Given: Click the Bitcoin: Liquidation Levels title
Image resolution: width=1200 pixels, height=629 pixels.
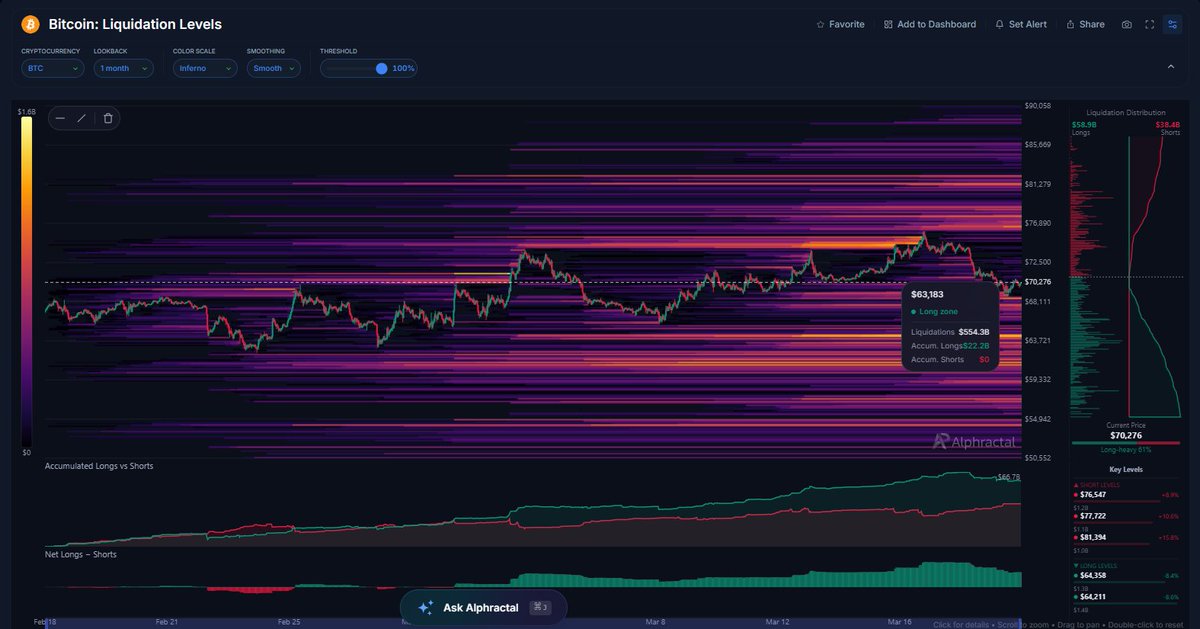Looking at the screenshot, I should pos(135,24).
